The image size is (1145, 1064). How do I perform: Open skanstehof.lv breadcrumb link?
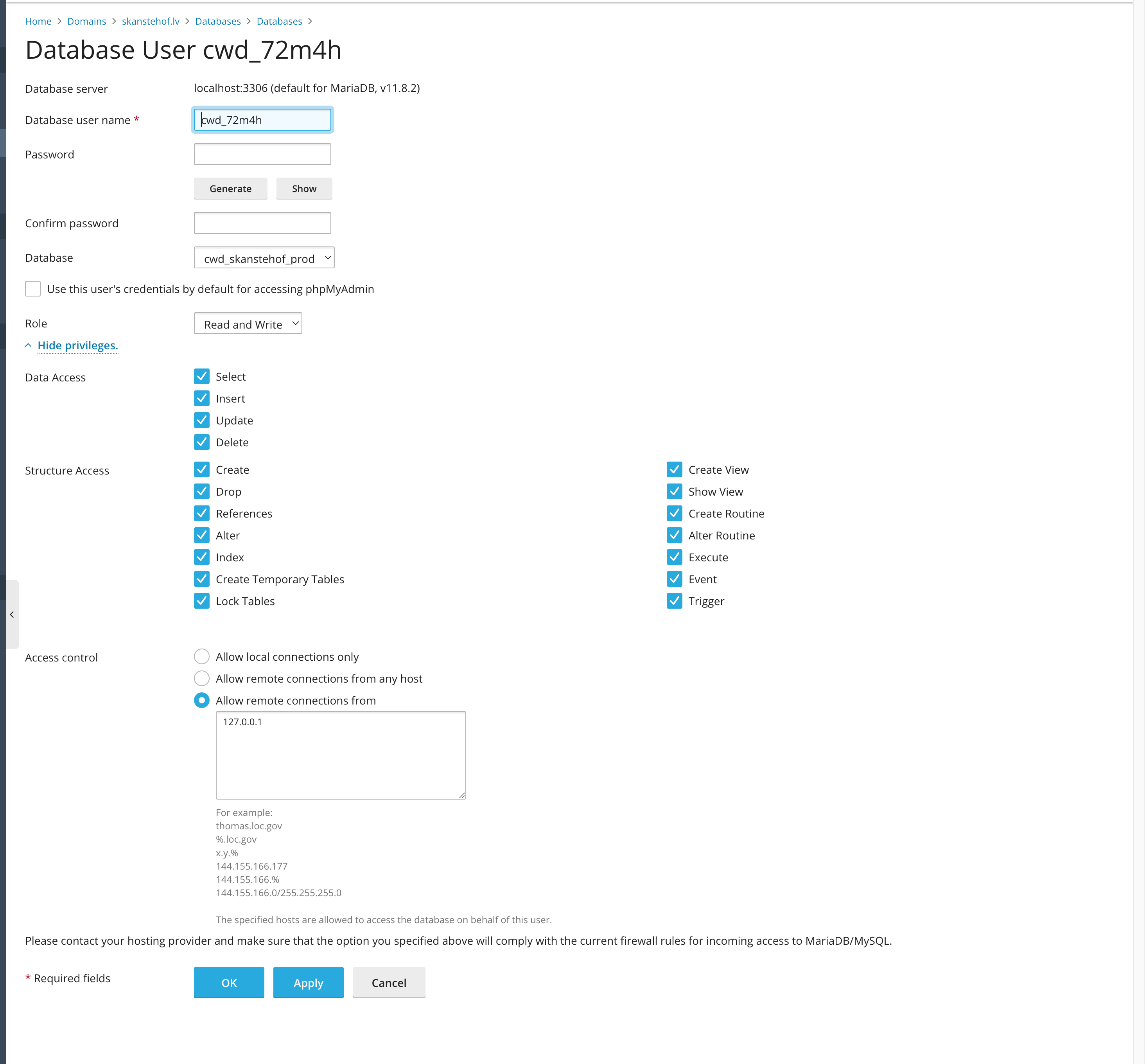coord(151,21)
